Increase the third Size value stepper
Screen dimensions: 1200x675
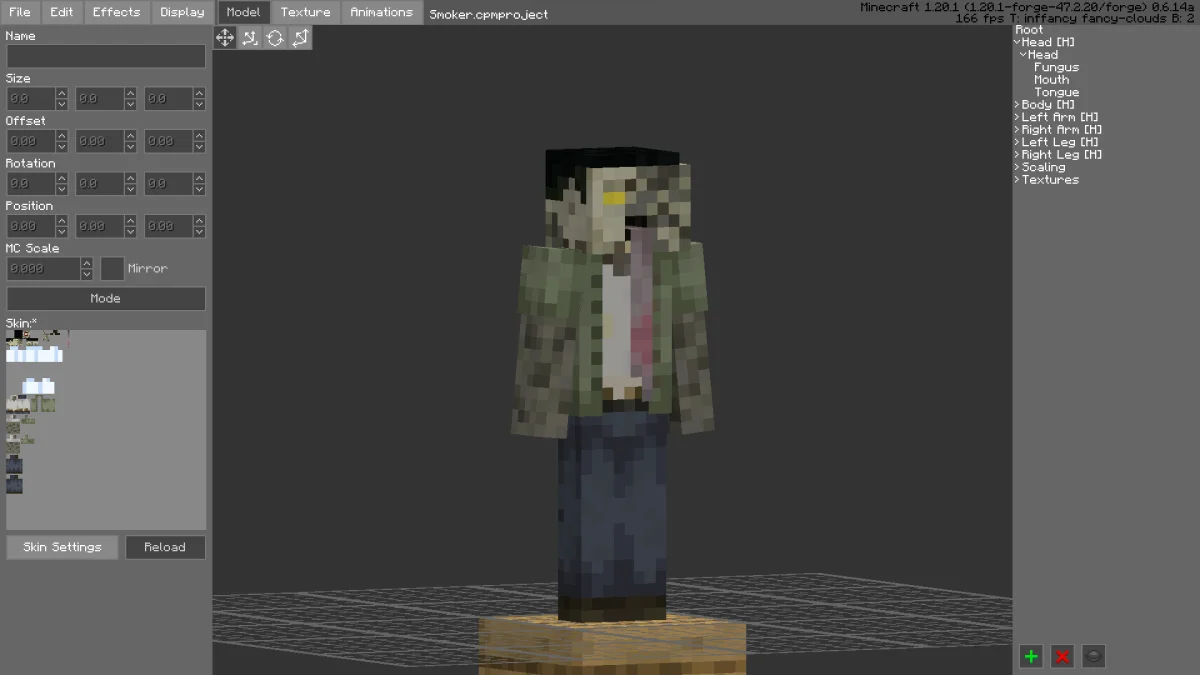coord(200,94)
